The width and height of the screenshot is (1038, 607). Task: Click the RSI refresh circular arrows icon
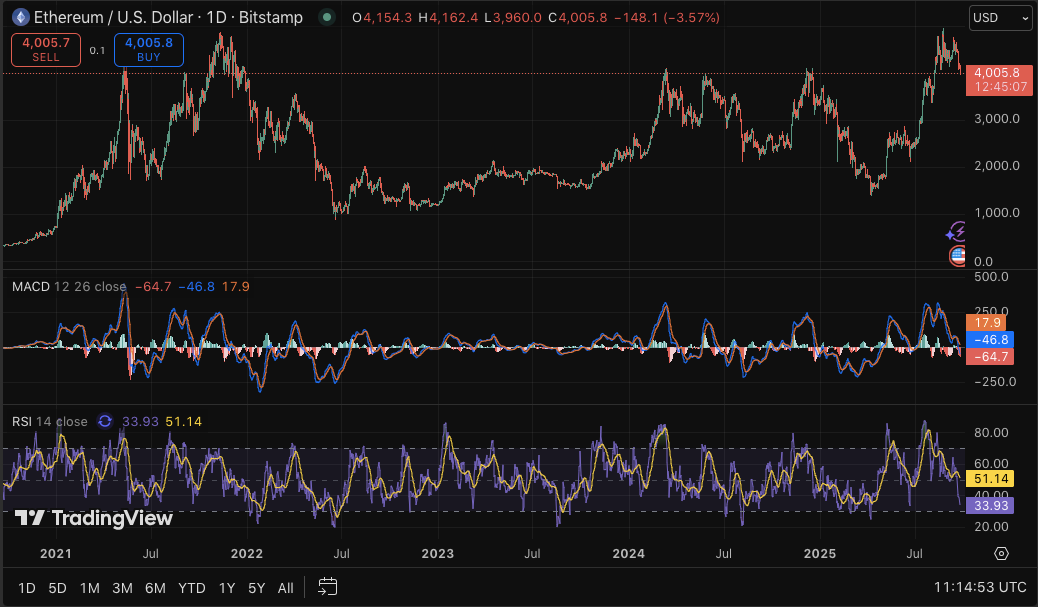(x=105, y=421)
